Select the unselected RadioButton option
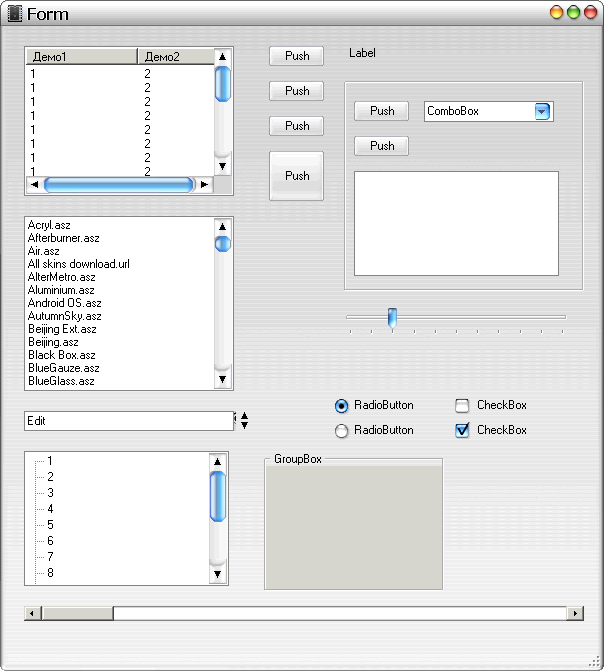 coord(342,431)
